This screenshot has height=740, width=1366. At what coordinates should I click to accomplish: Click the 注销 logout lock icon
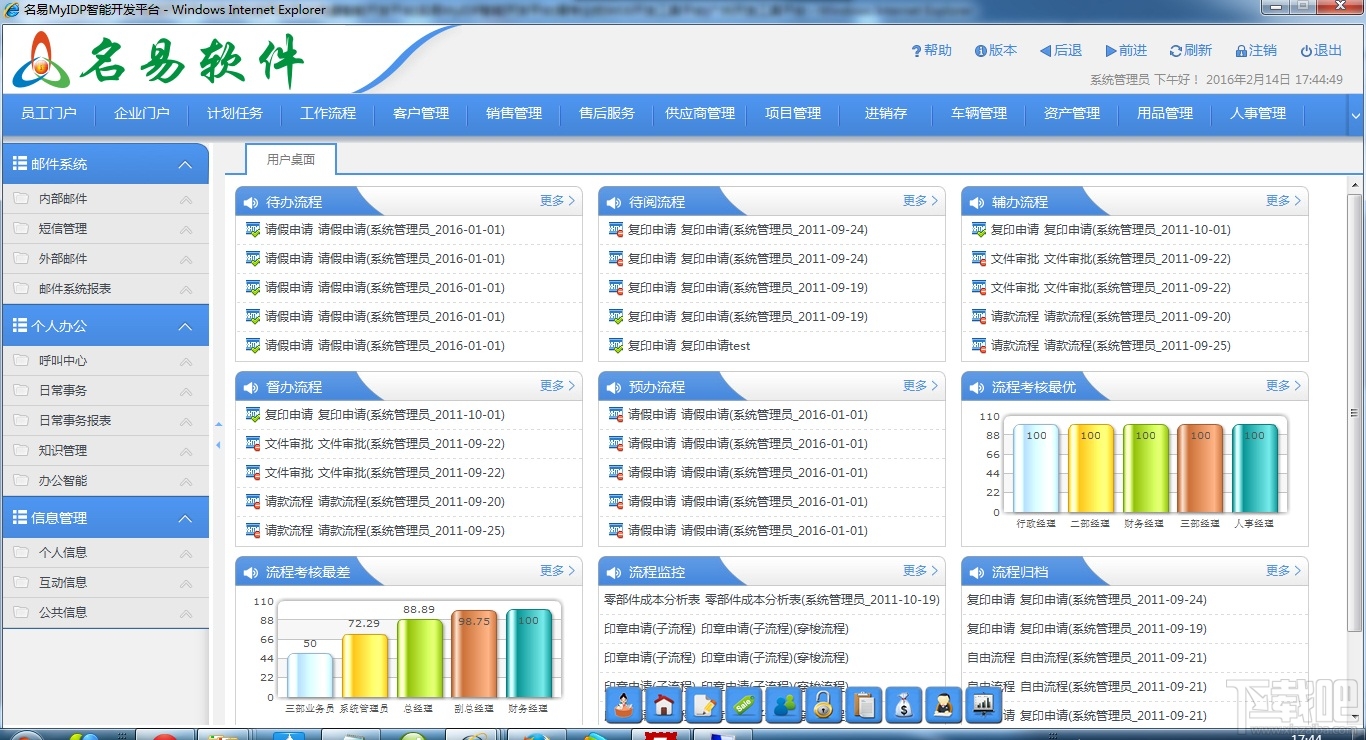(1241, 51)
